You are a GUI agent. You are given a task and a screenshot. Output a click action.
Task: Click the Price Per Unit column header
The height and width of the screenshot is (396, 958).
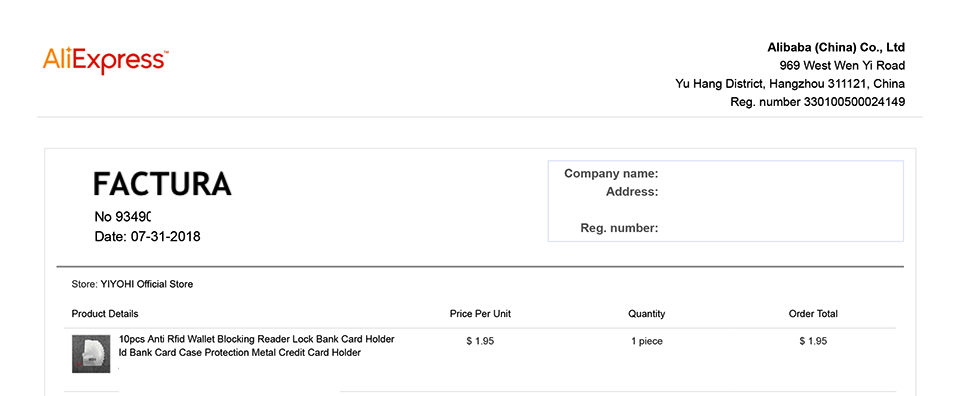tap(480, 314)
